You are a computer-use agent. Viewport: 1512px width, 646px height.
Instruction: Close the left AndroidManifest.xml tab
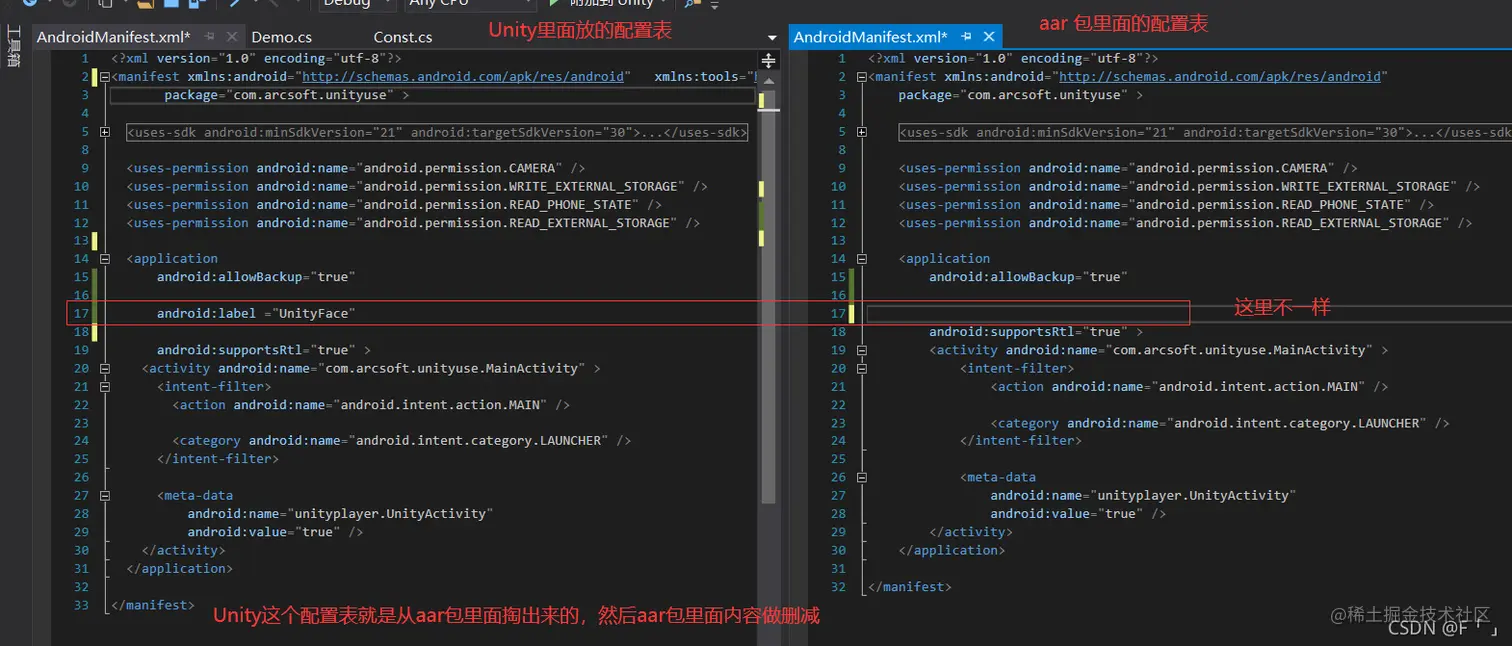point(232,37)
